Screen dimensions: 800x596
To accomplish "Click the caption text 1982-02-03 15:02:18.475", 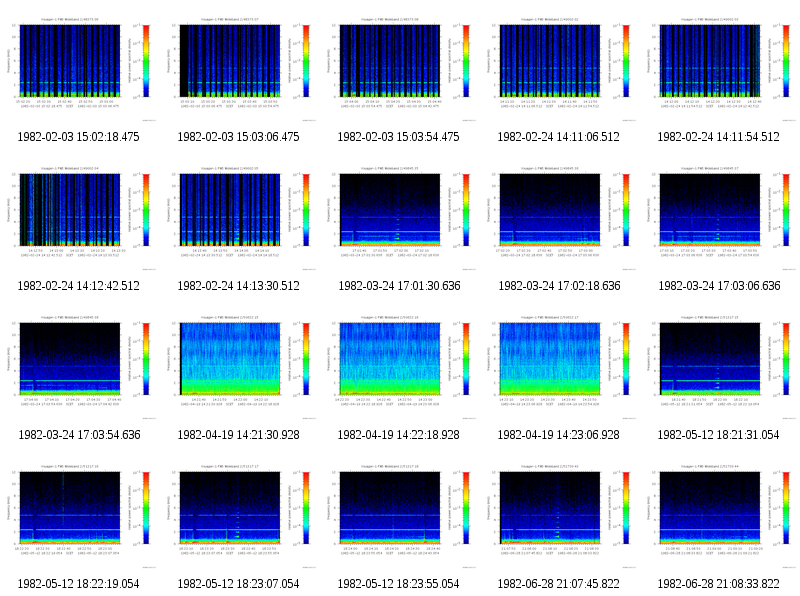I will (79, 137).
